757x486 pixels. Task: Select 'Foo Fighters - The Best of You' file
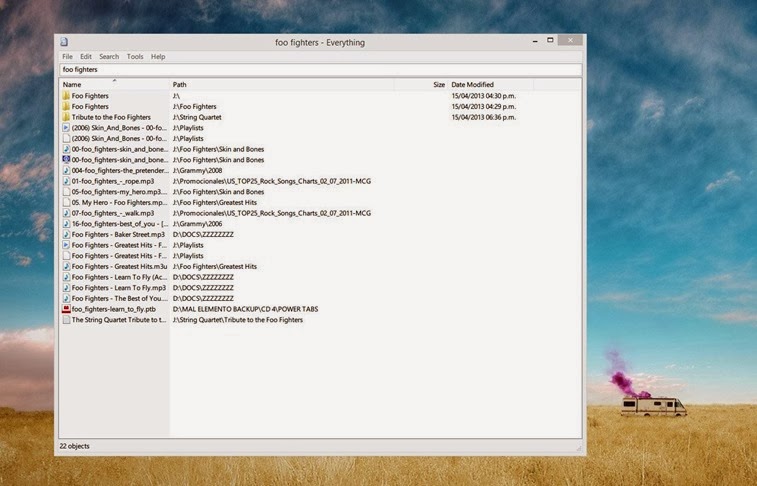click(x=120, y=298)
